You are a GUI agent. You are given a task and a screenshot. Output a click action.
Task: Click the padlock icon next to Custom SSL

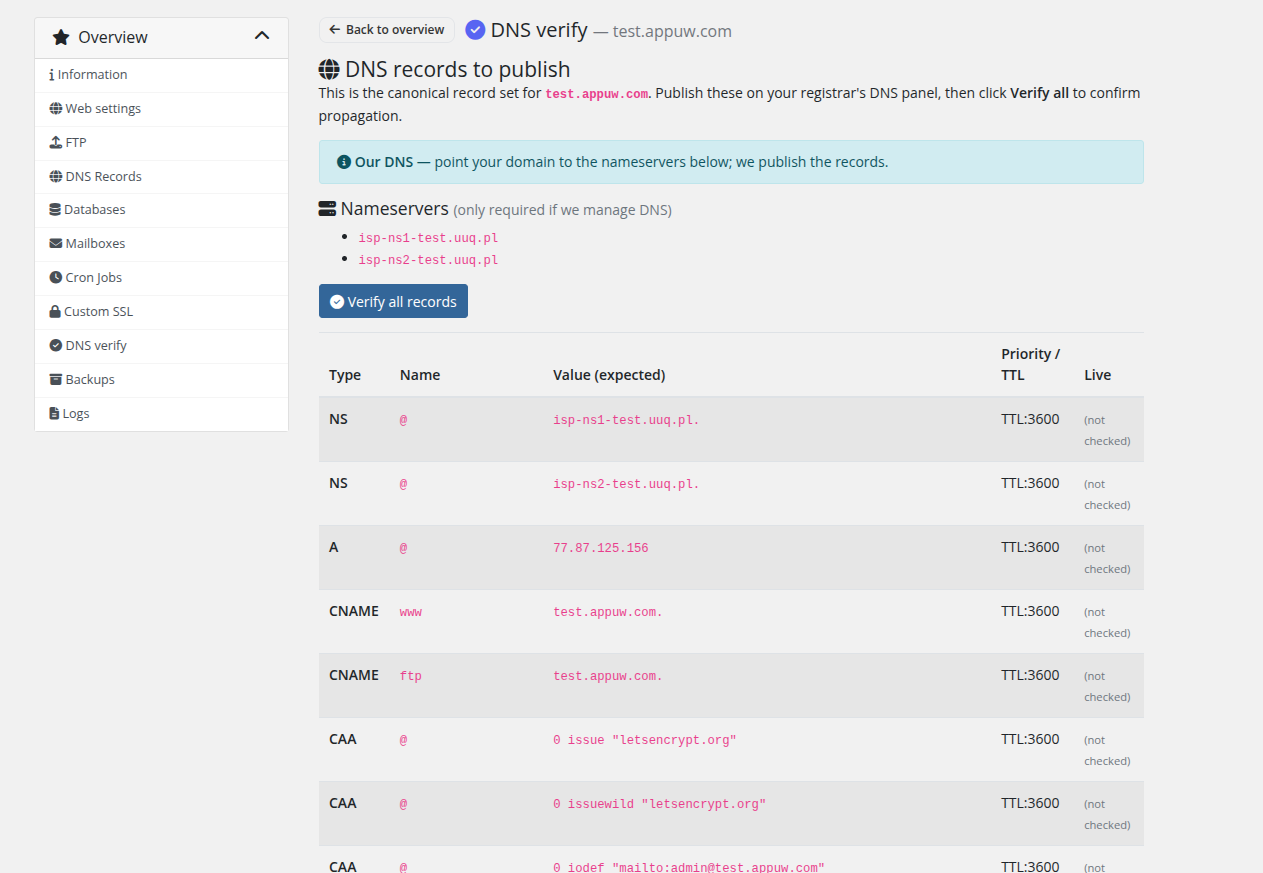[55, 311]
